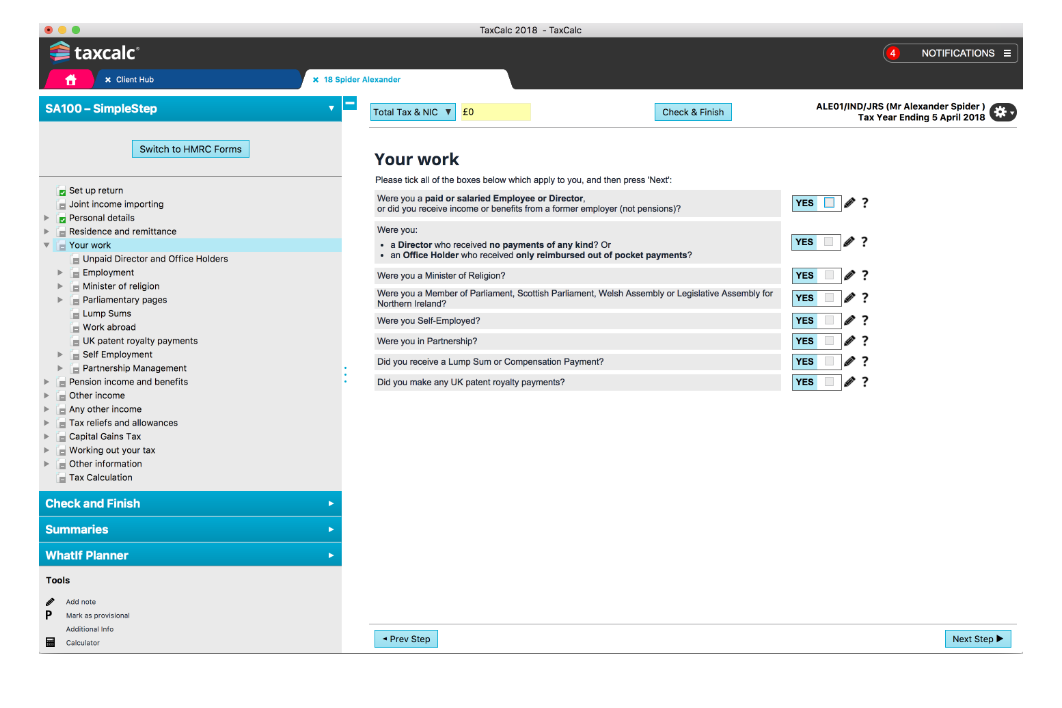Tick YES for Were you Self-Employed
1062x708 pixels.
click(829, 321)
